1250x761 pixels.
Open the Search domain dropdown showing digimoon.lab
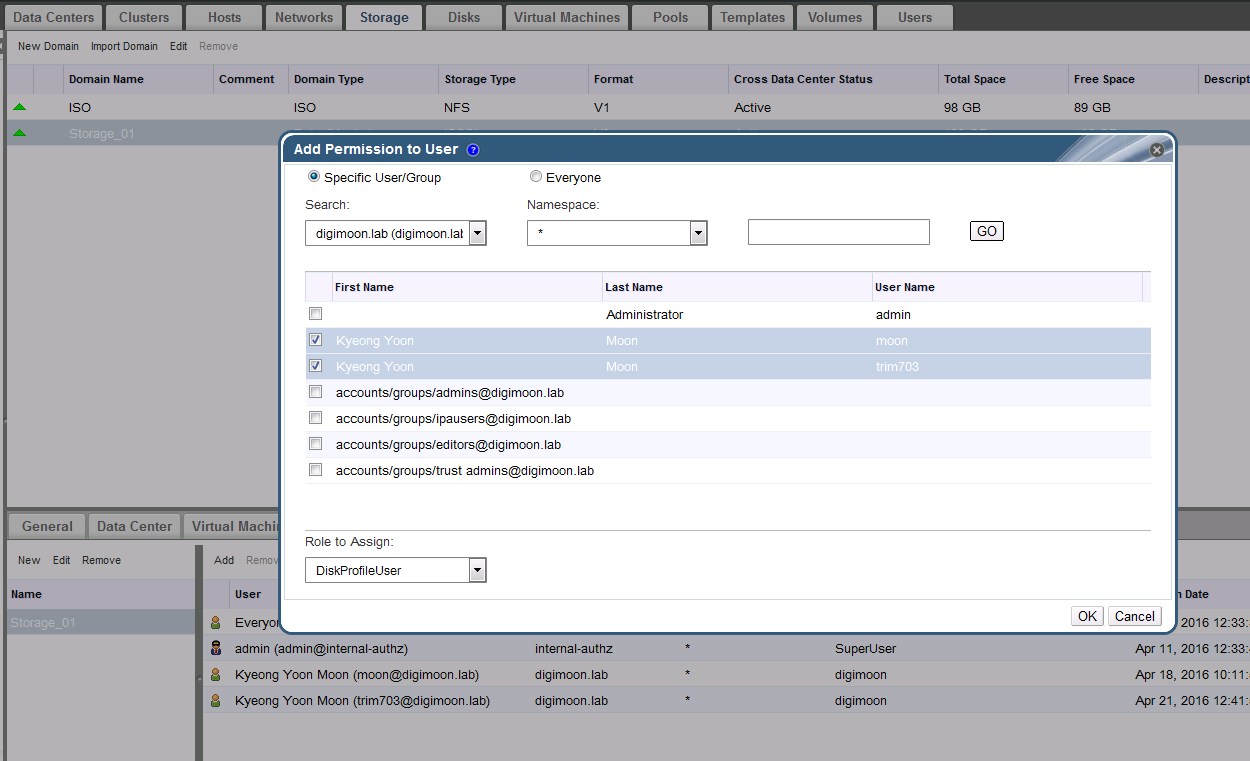click(396, 233)
